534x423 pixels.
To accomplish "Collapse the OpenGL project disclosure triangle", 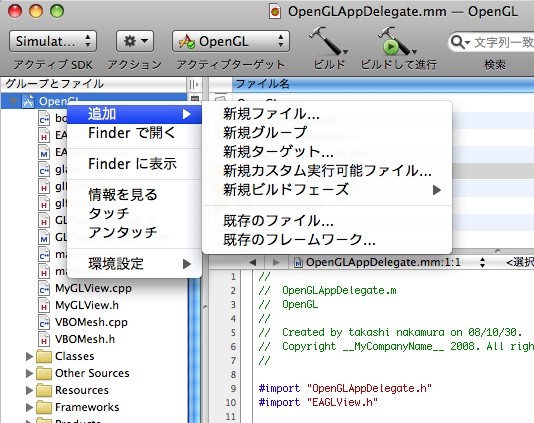I will [13, 101].
